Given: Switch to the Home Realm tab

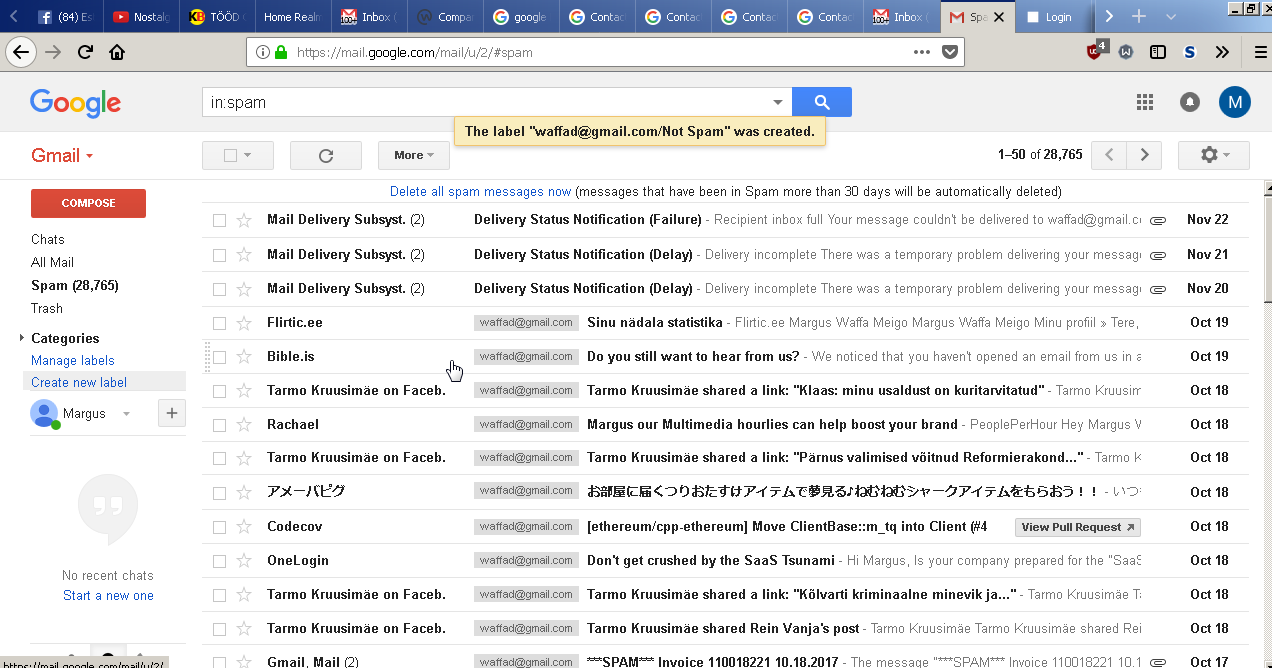Looking at the screenshot, I should click(x=291, y=17).
